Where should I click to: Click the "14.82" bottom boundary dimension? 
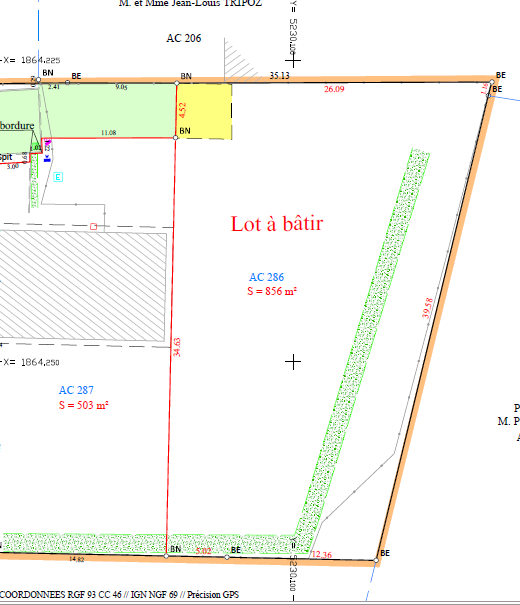click(x=76, y=559)
